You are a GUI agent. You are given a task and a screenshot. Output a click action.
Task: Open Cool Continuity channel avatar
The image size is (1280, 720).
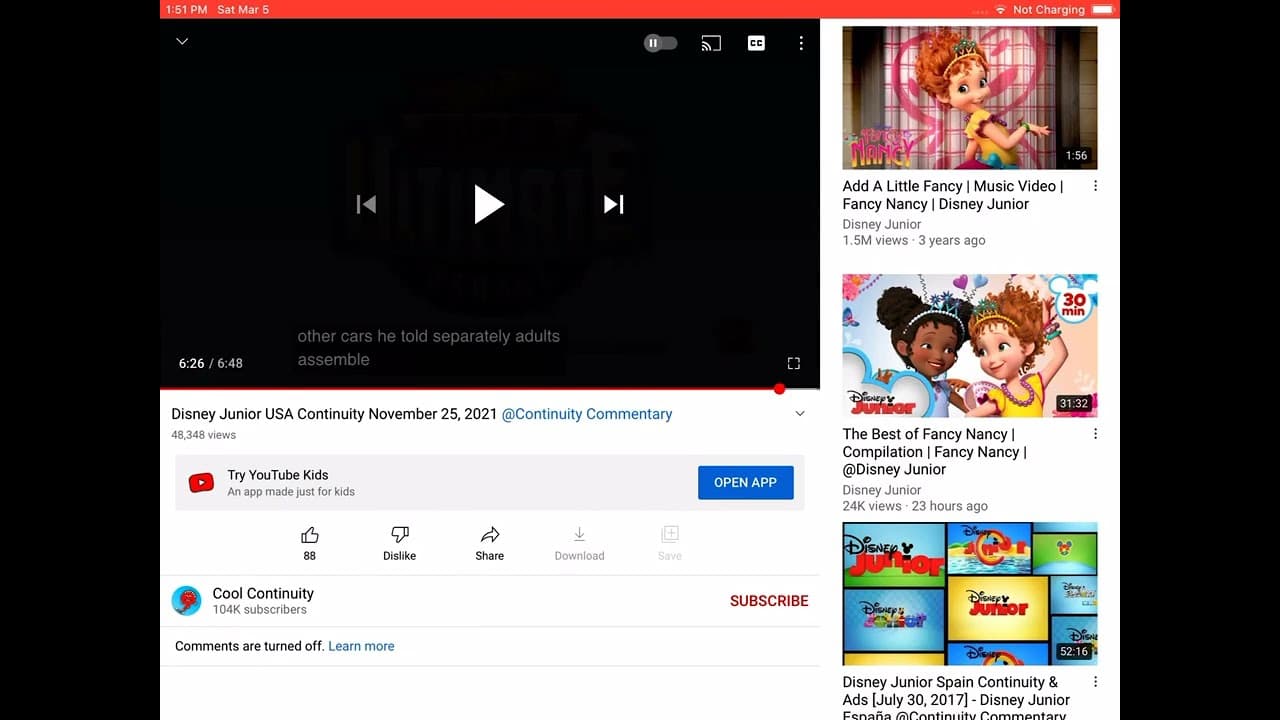pyautogui.click(x=187, y=601)
